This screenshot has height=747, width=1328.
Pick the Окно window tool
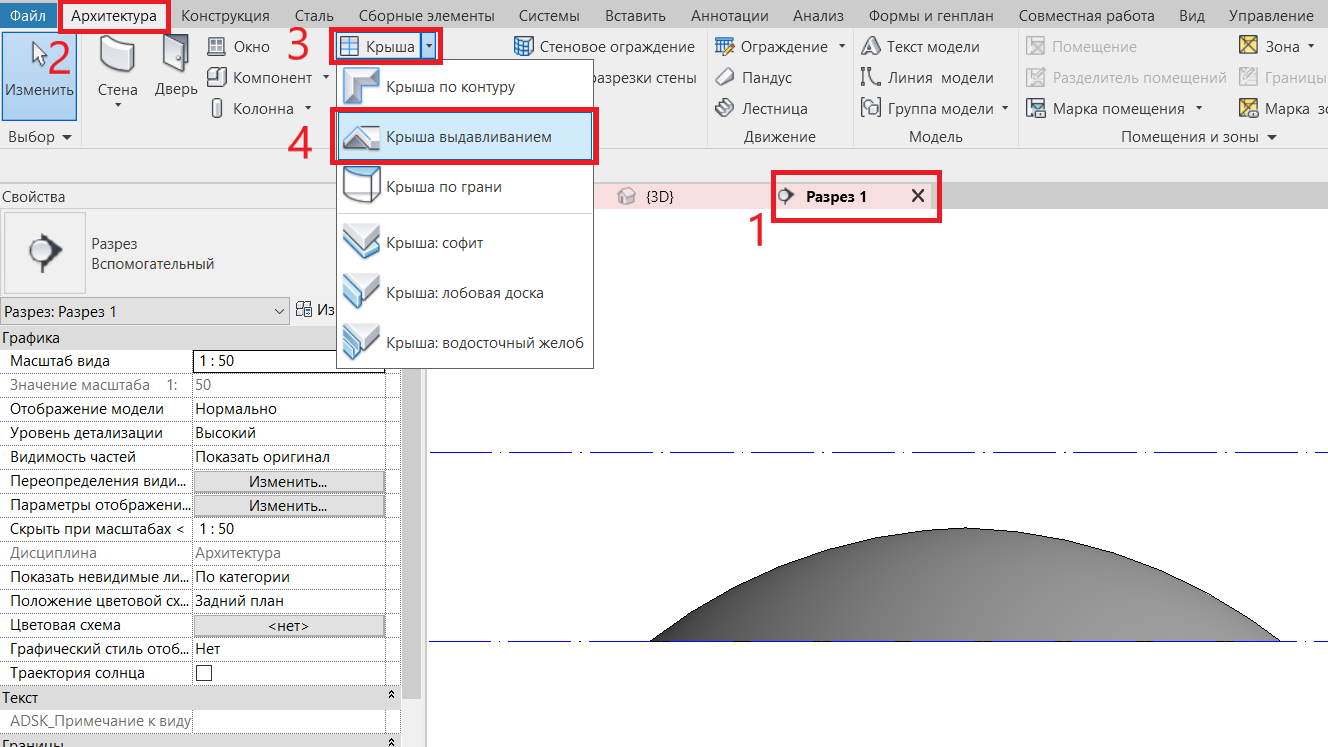[238, 47]
